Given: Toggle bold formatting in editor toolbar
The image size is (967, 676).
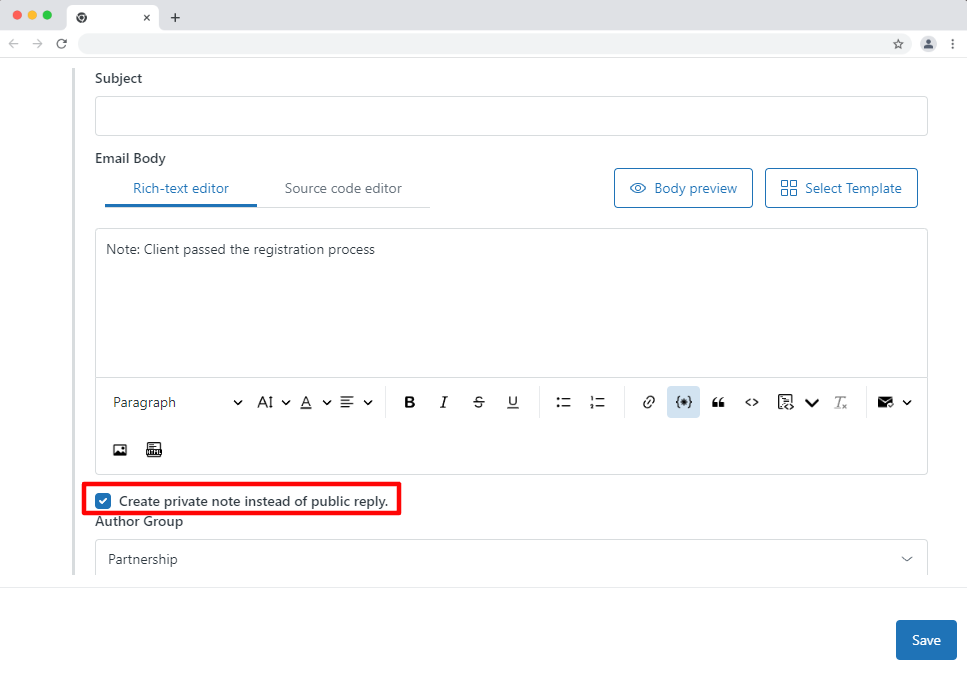Looking at the screenshot, I should point(409,402).
